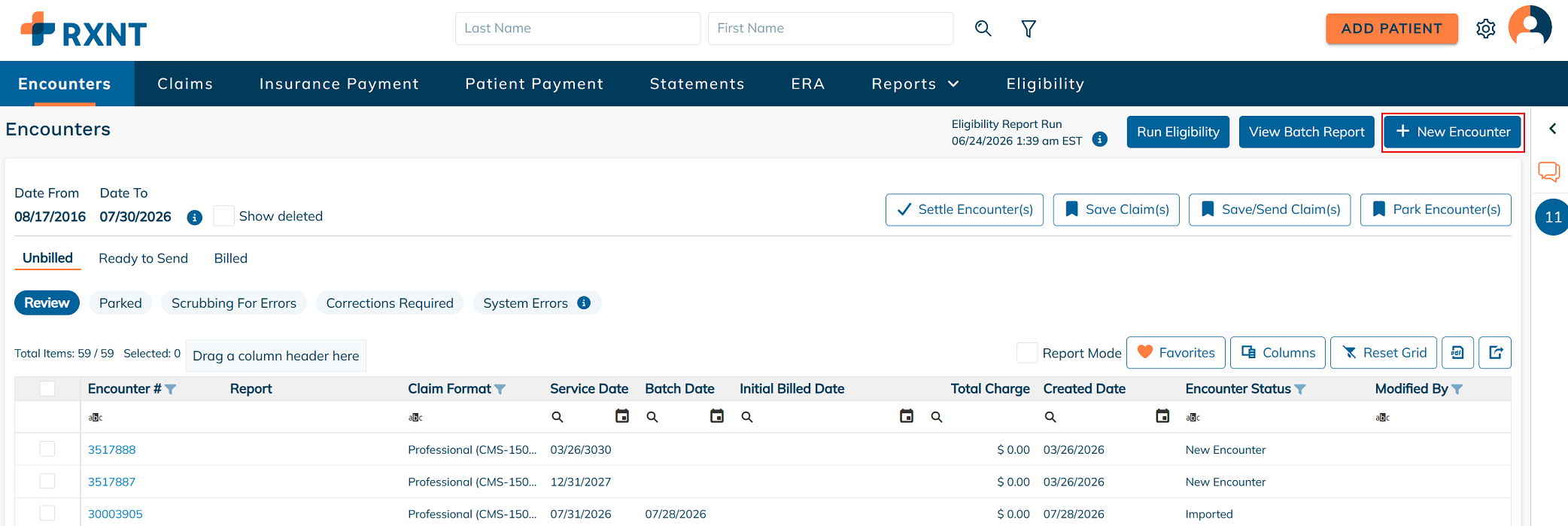This screenshot has width=1568, height=526.
Task: Click the patient search magnifier icon
Action: (983, 29)
